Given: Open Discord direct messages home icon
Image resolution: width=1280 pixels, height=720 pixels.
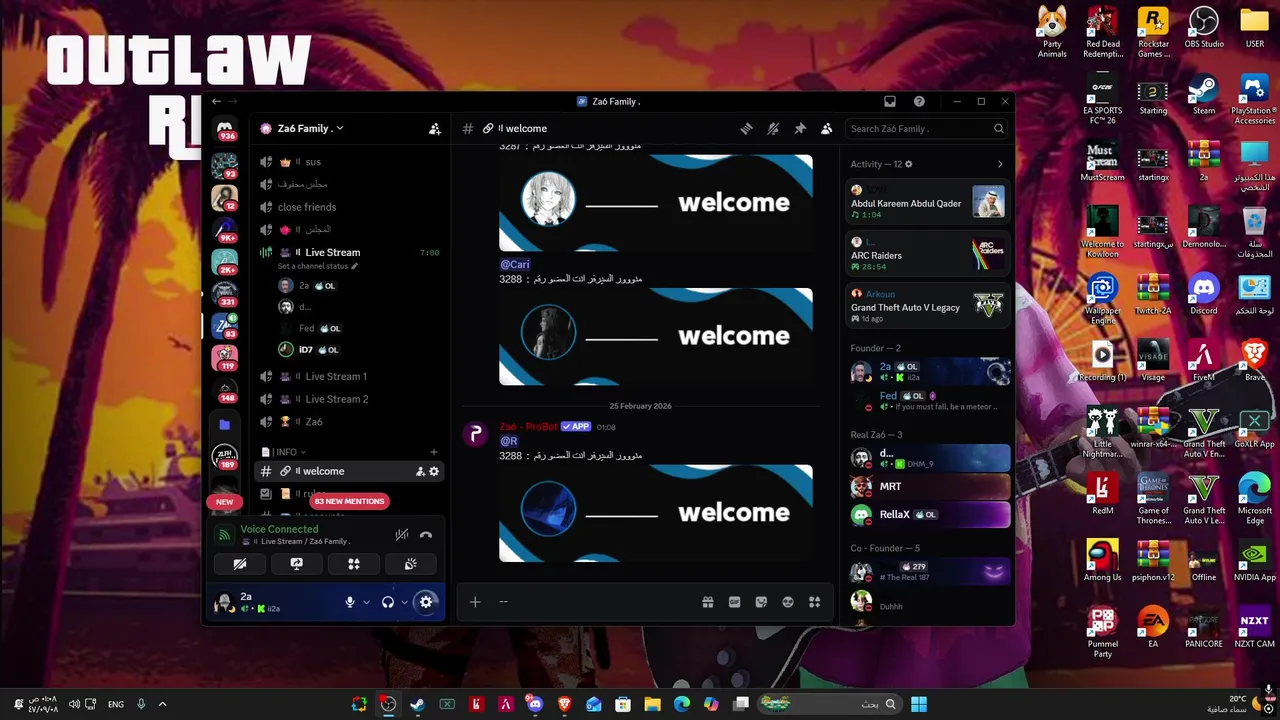Looking at the screenshot, I should [x=225, y=129].
